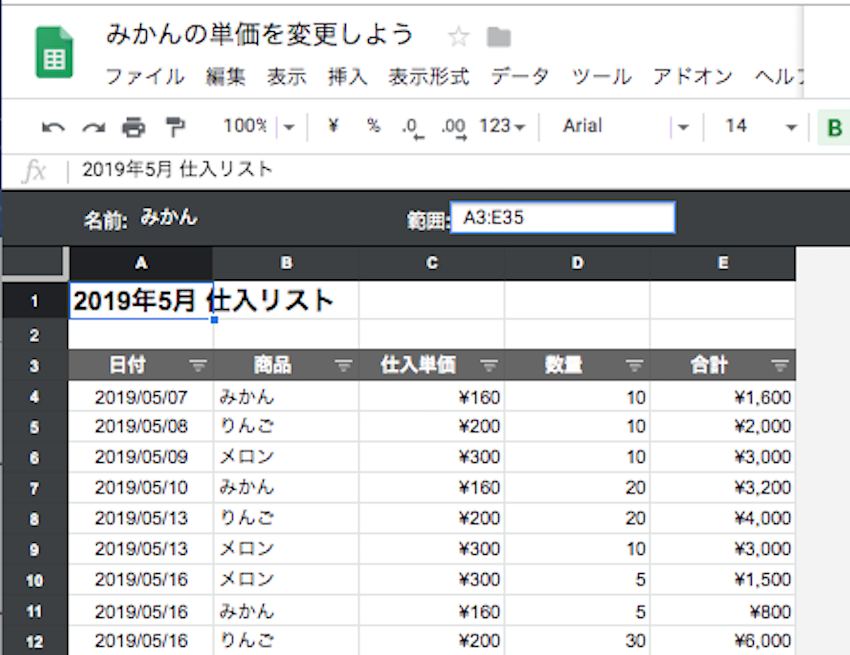This screenshot has height=655, width=850.
Task: Star the document with star icon
Action: click(x=459, y=38)
